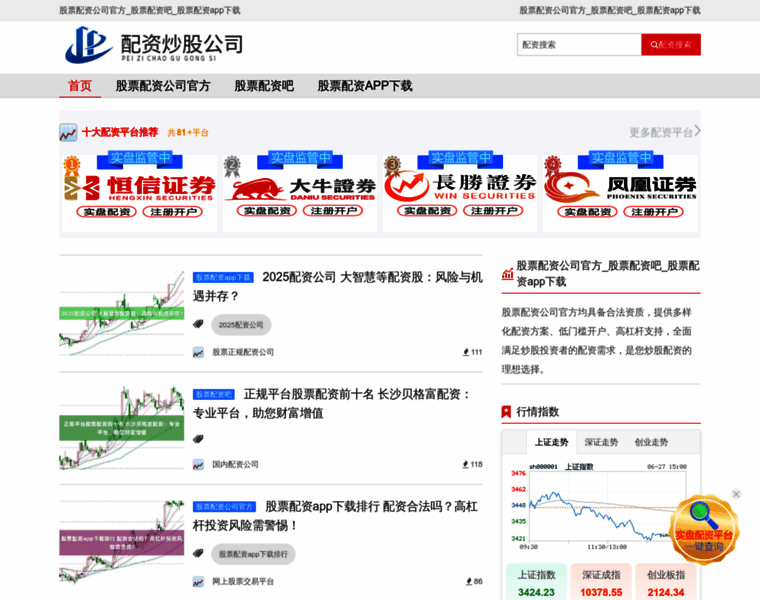Click the 创业板指 2124.34 card

[666, 582]
